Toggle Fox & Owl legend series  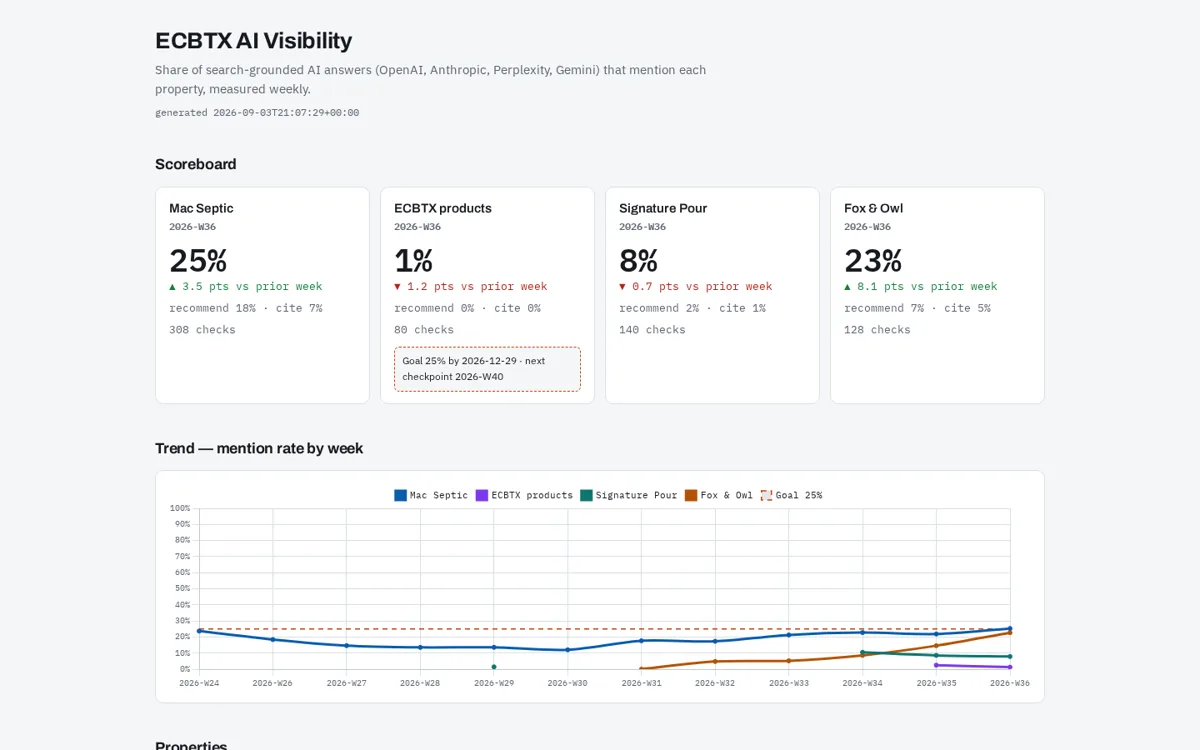coord(719,495)
